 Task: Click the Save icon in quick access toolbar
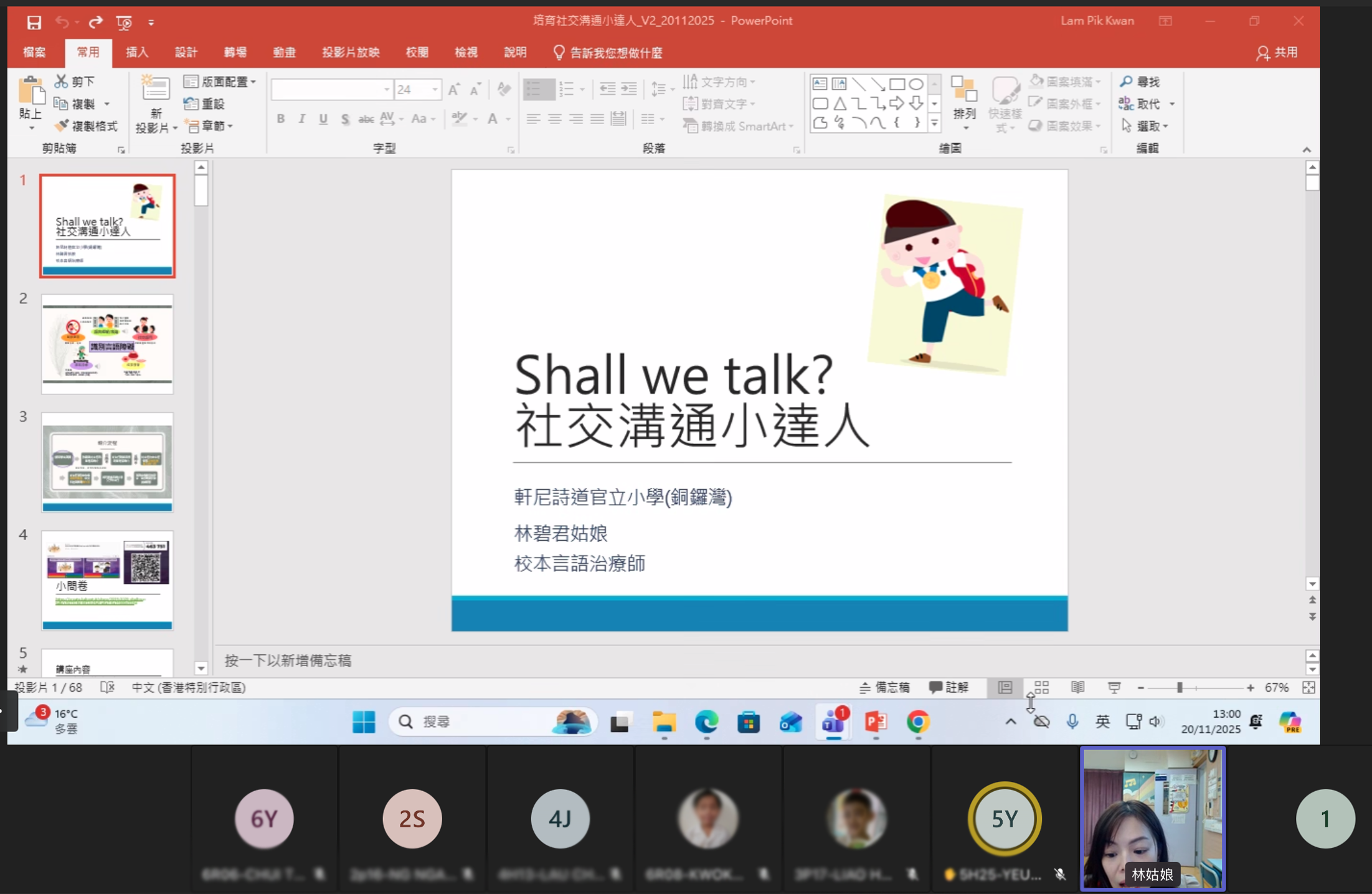[34, 22]
